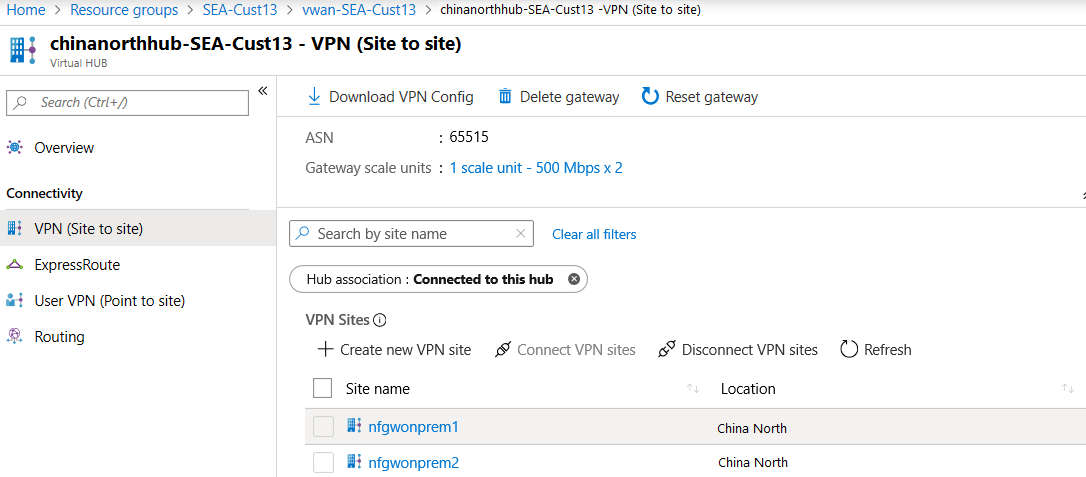Click the Clear all filters link
Image resolution: width=1086 pixels, height=477 pixels.
point(594,234)
